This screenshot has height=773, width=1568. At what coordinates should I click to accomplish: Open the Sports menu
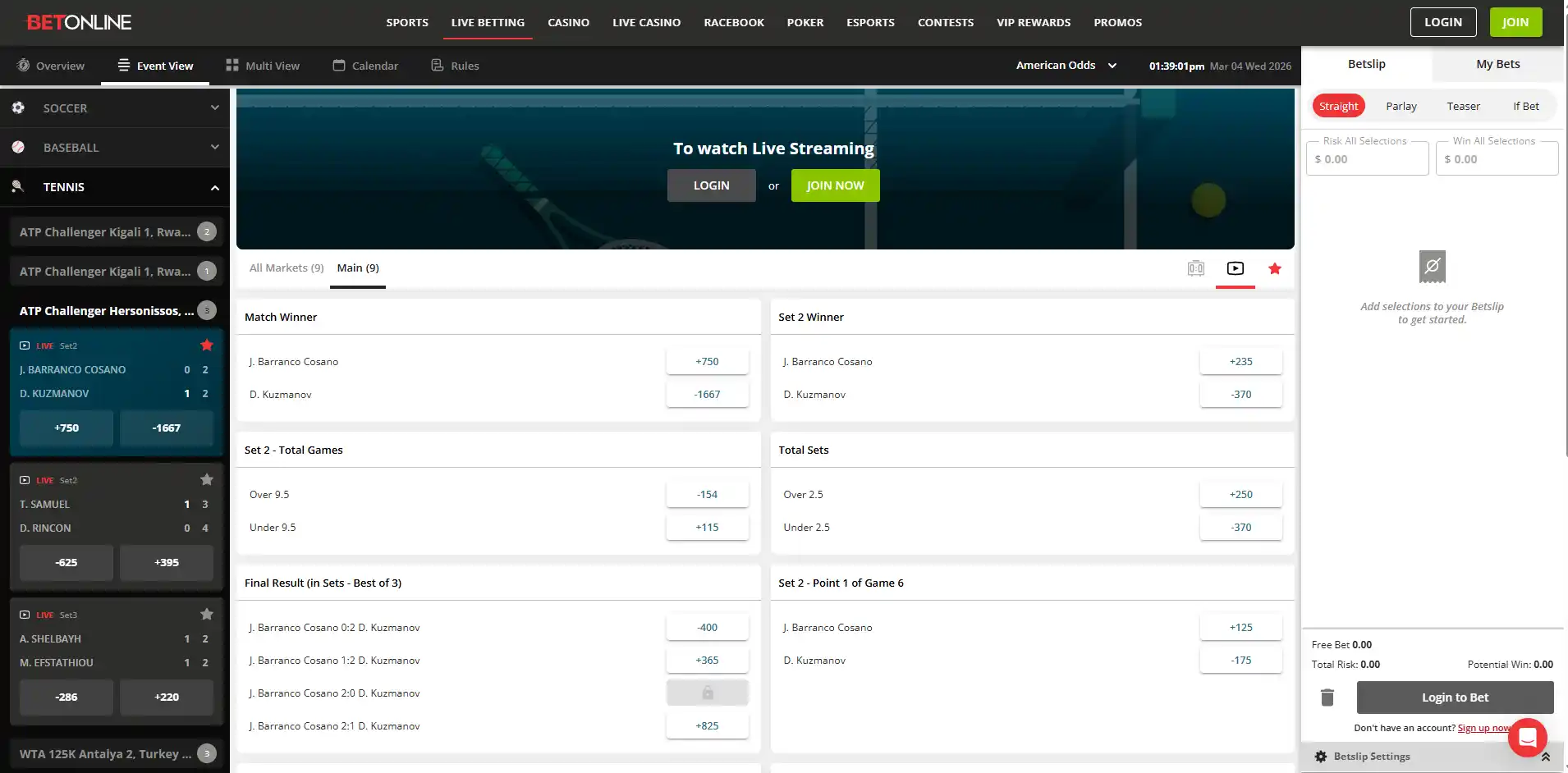pos(407,22)
